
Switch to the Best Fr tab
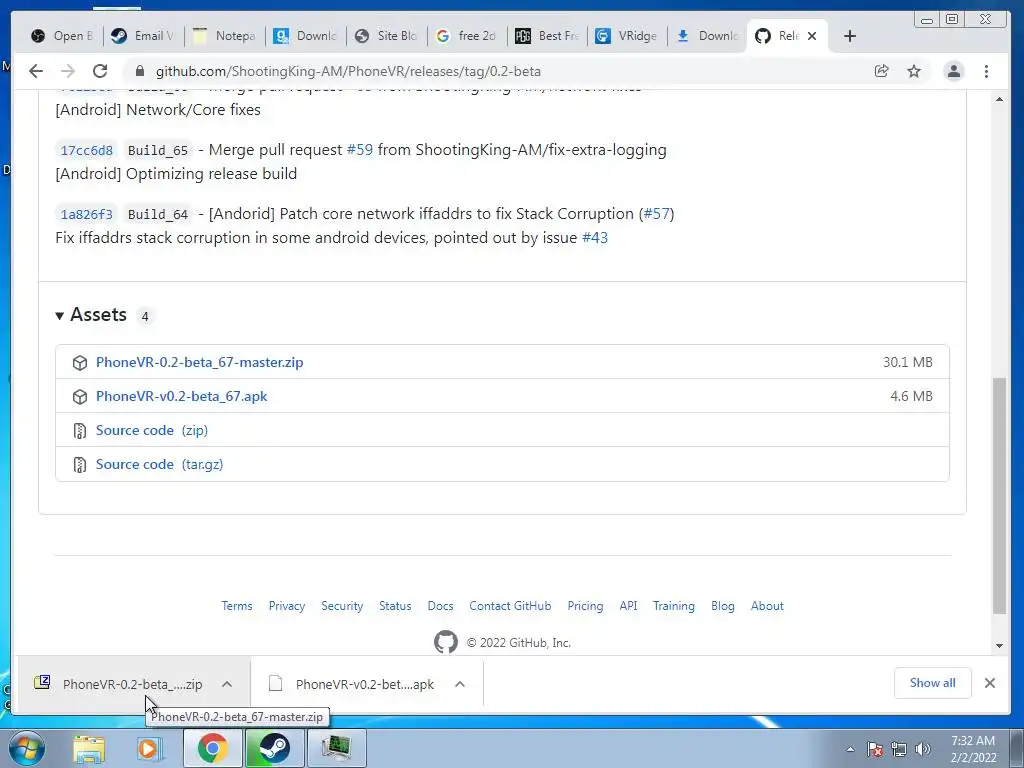point(548,36)
